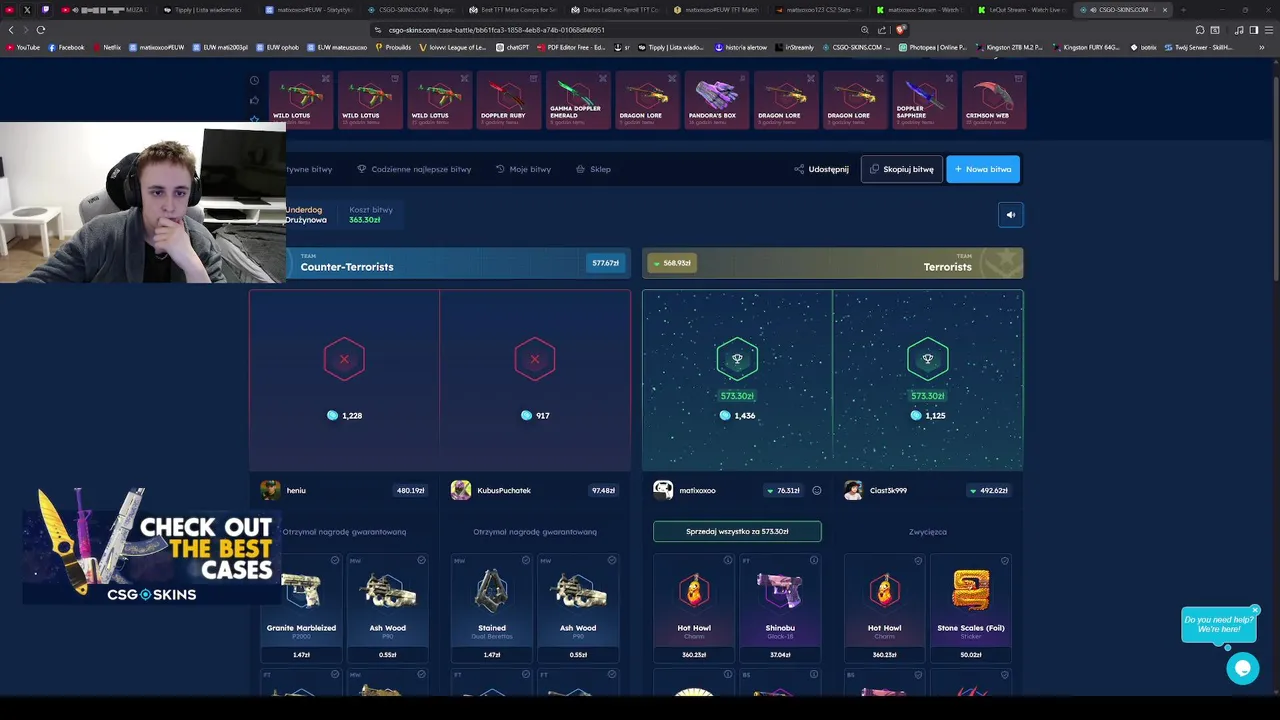Mute the battle sound with the speaker icon
This screenshot has width=1280, height=720.
click(x=1010, y=215)
